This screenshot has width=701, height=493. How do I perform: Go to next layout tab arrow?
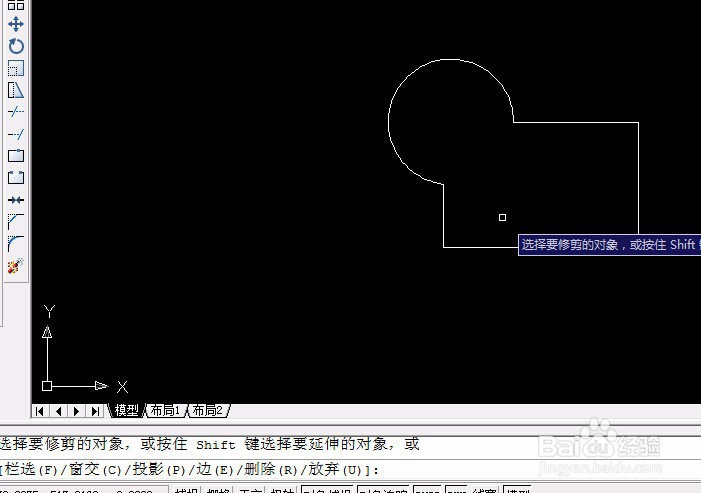[x=76, y=411]
